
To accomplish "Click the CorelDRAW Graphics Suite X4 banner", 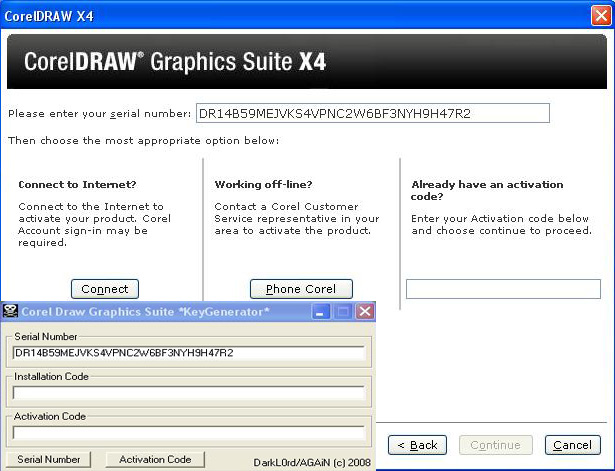I will [307, 61].
